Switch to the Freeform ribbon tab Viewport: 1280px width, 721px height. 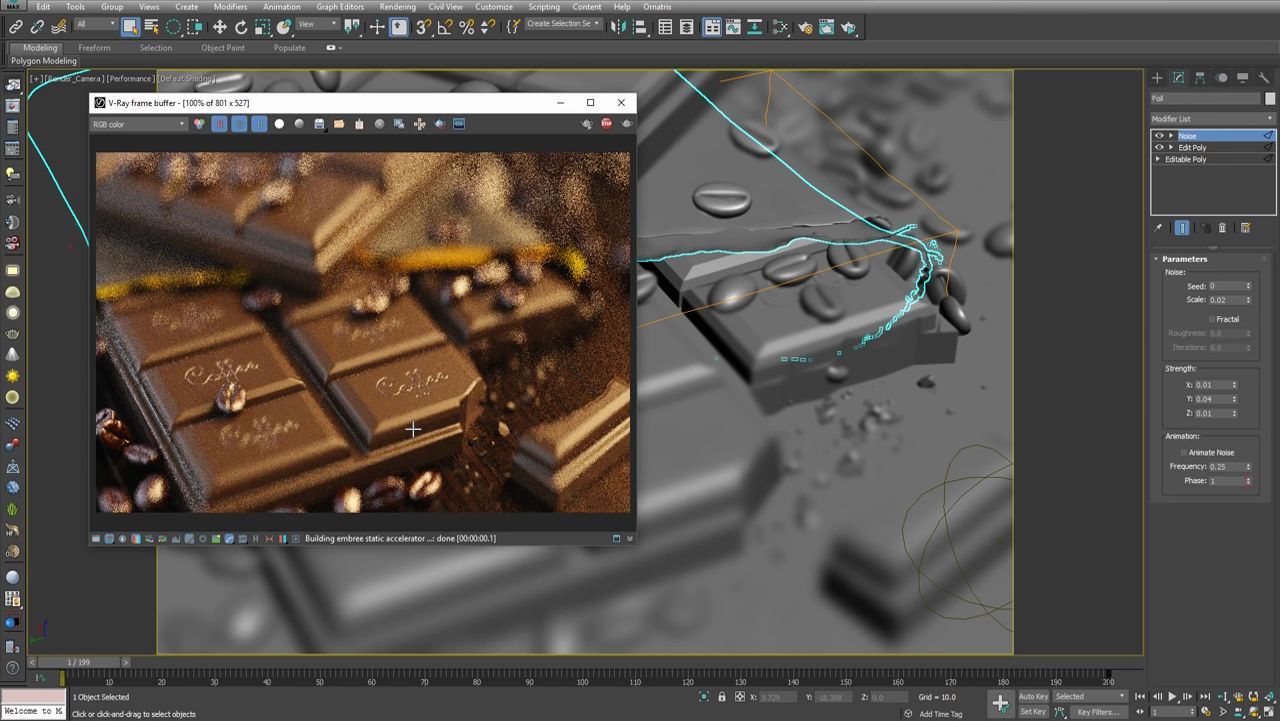tap(95, 47)
